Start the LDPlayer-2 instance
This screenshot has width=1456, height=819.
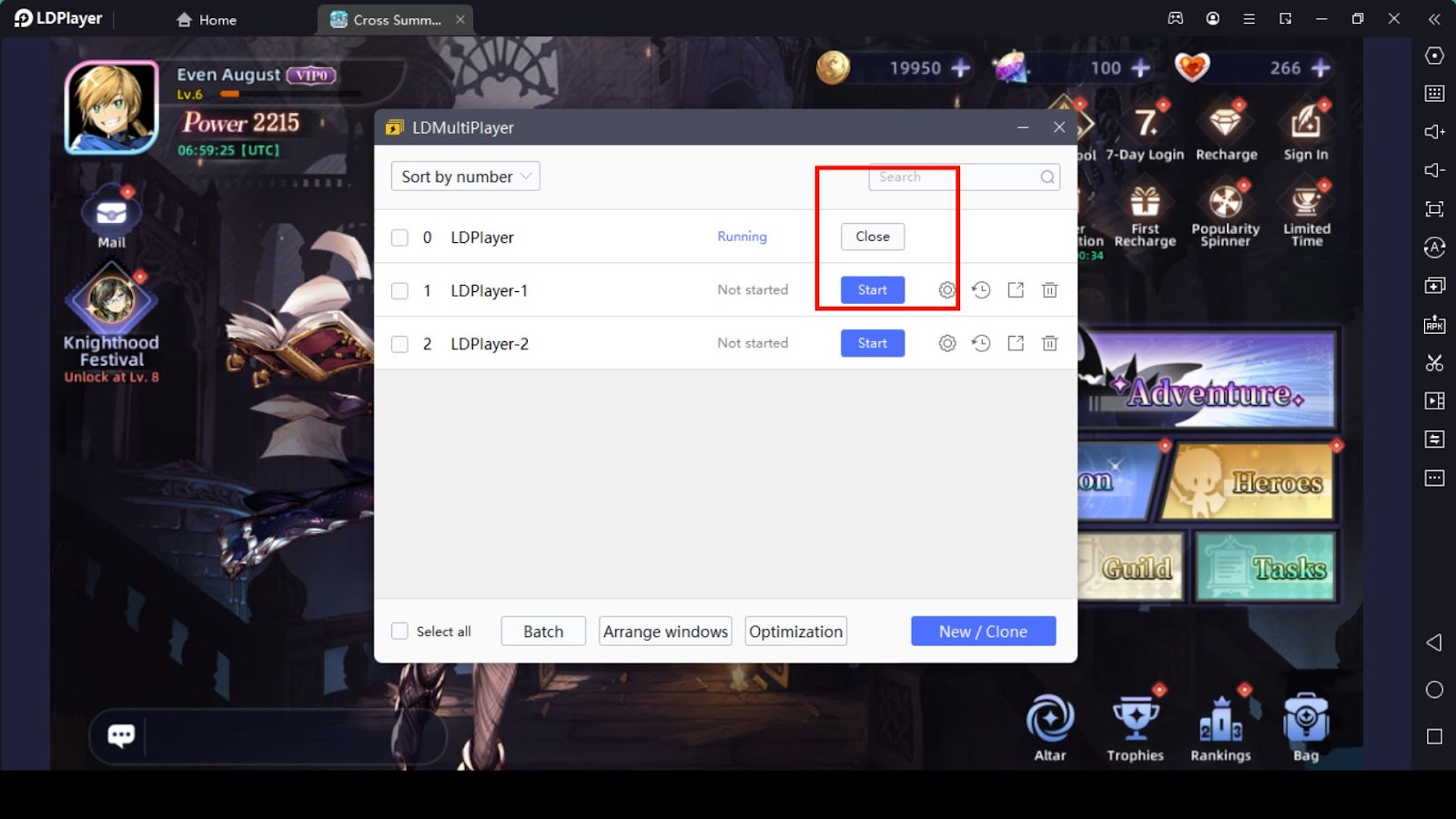873,343
